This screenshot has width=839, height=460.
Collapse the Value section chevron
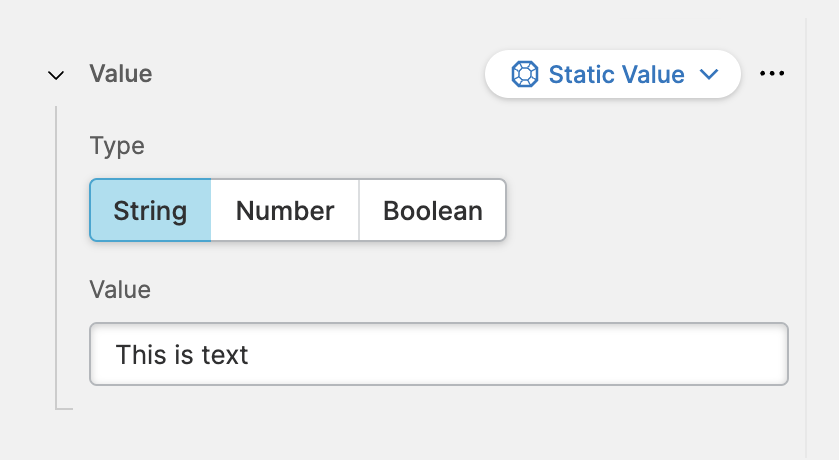[57, 75]
